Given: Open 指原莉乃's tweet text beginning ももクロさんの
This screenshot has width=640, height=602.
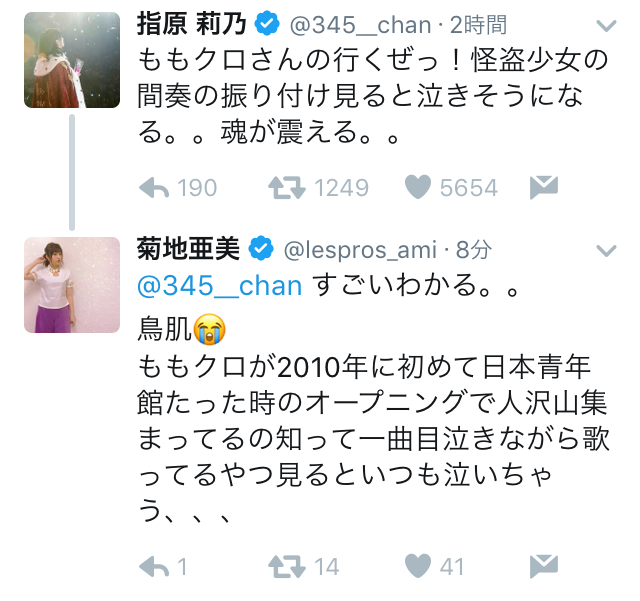Looking at the screenshot, I should (x=373, y=96).
